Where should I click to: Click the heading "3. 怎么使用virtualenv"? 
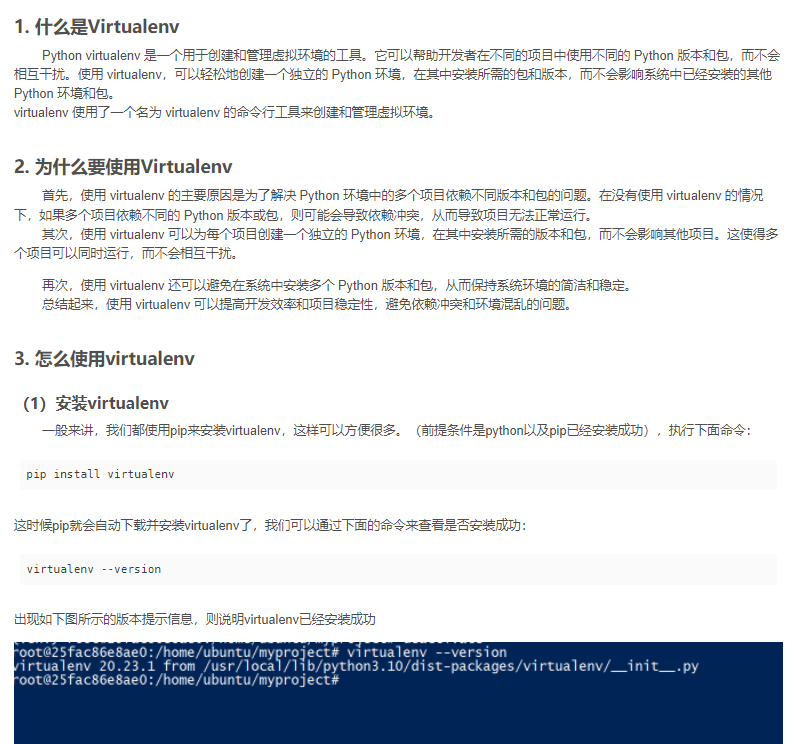(104, 359)
